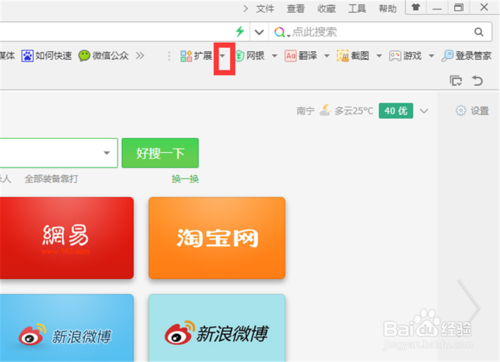Click the 全部装备靠打 hot search link

pos(51,179)
